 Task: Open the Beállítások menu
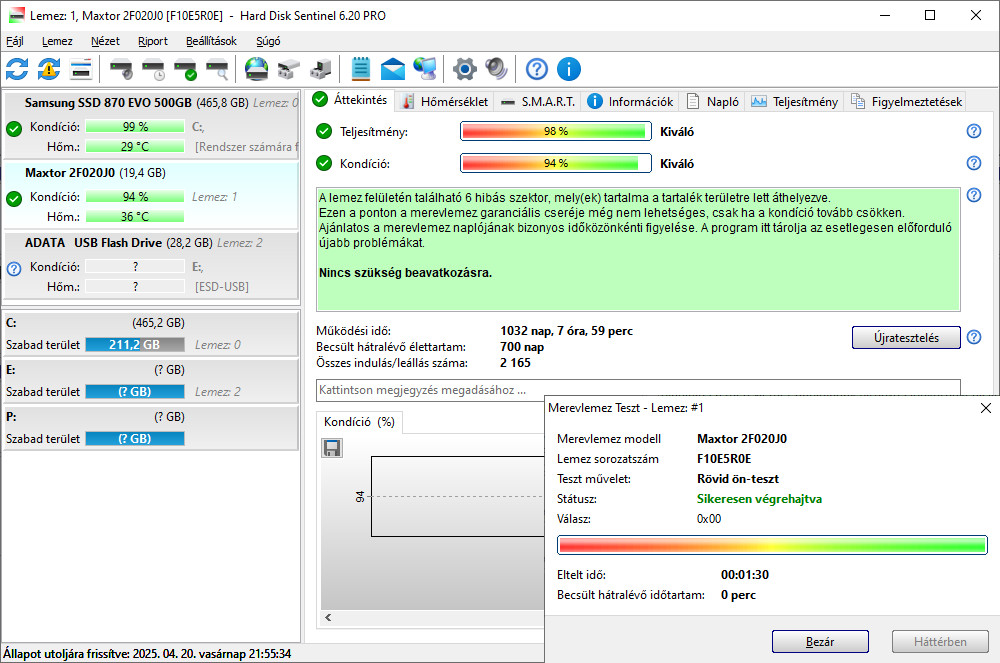tap(211, 41)
